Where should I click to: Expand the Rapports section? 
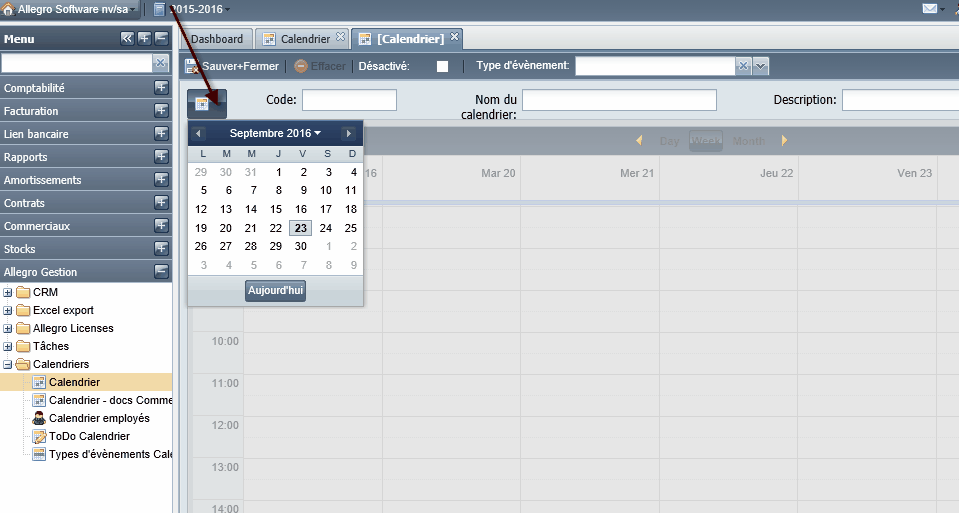click(161, 157)
